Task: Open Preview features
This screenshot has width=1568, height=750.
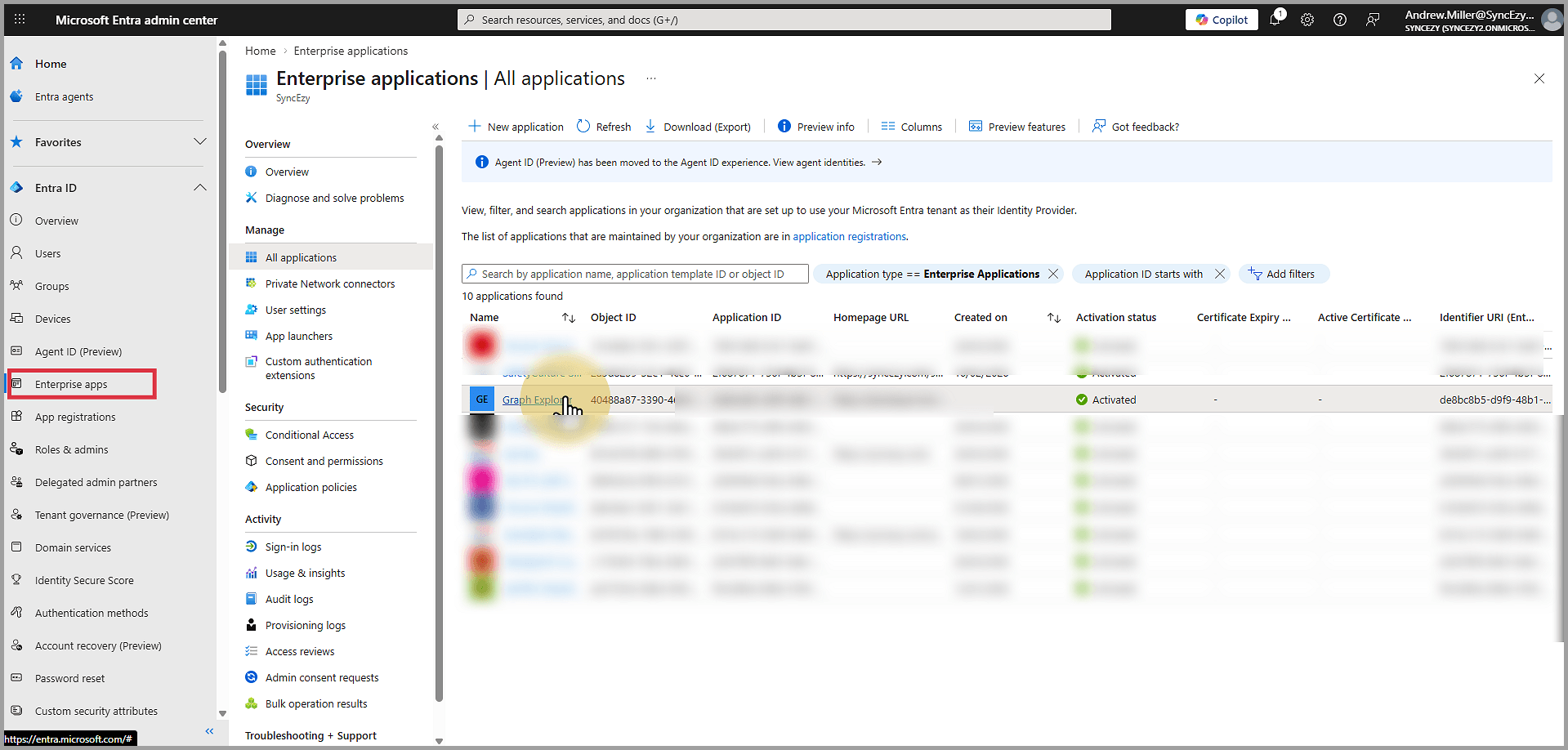Action: click(x=1017, y=127)
